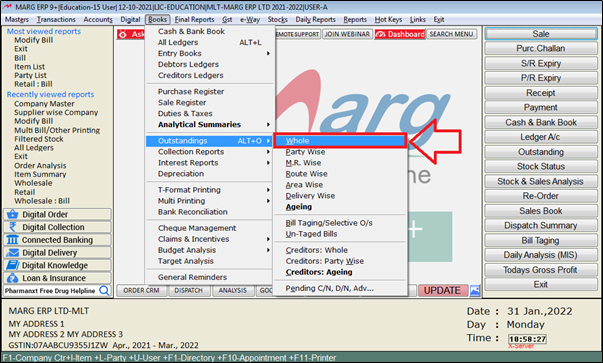
Task: Click the Loan & Insurance icon
Action: pos(12,278)
